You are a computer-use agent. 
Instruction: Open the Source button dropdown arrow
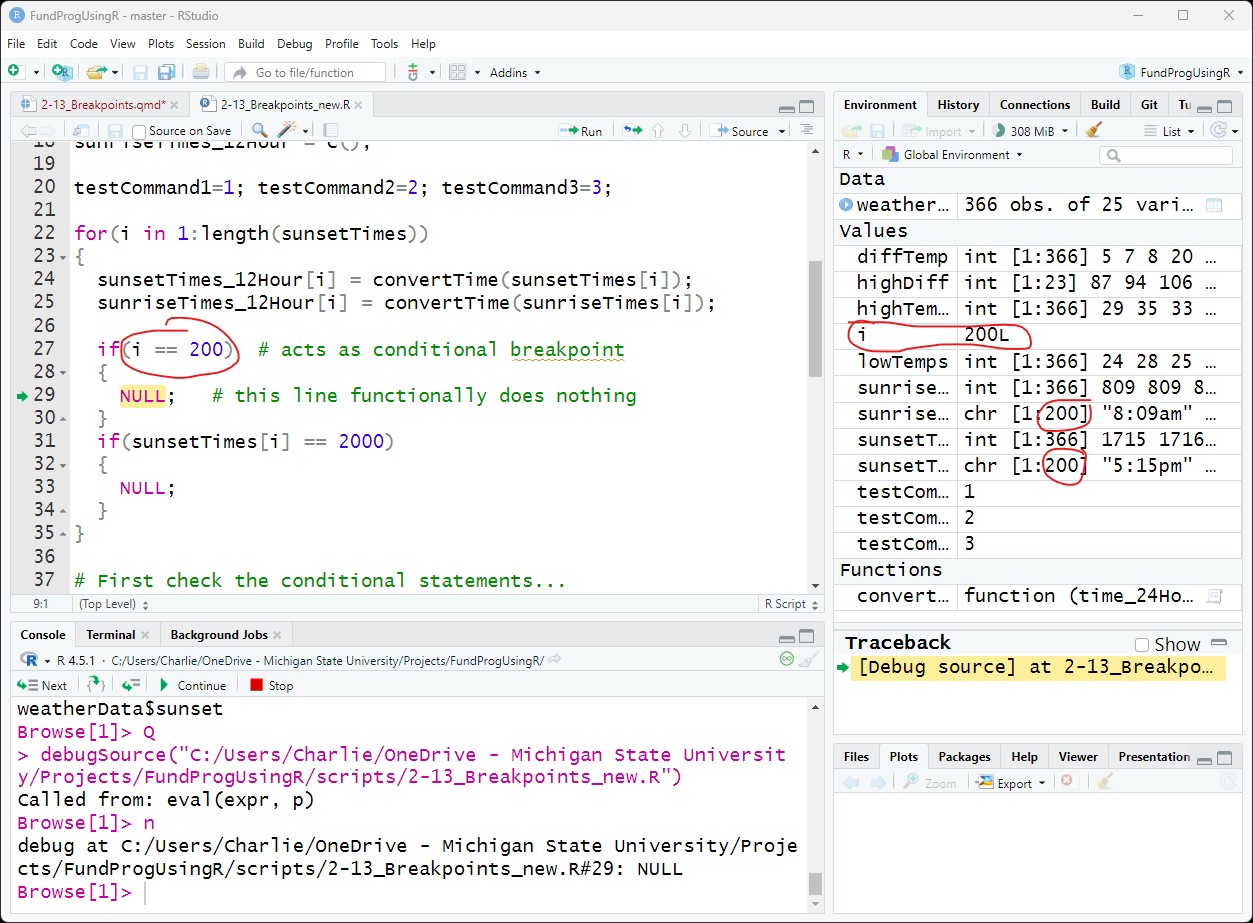(x=781, y=131)
